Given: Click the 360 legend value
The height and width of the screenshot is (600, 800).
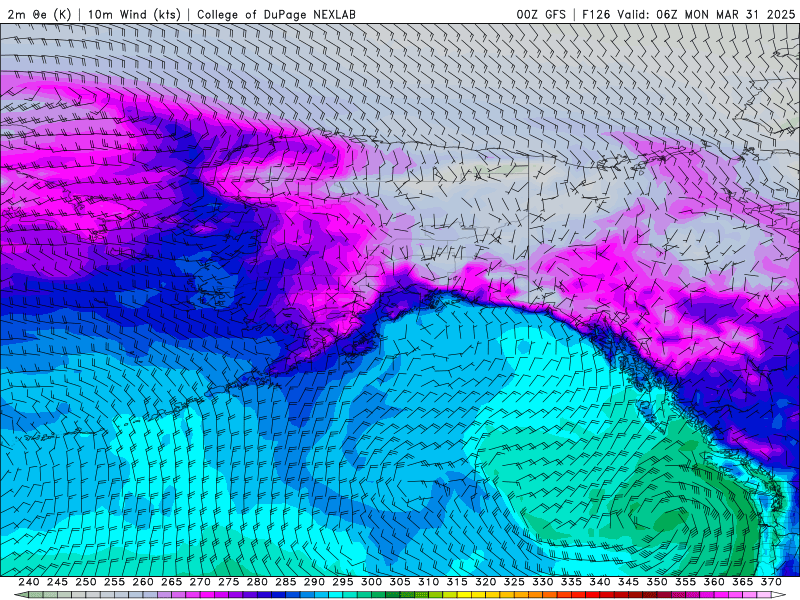Looking at the screenshot, I should [x=714, y=582].
